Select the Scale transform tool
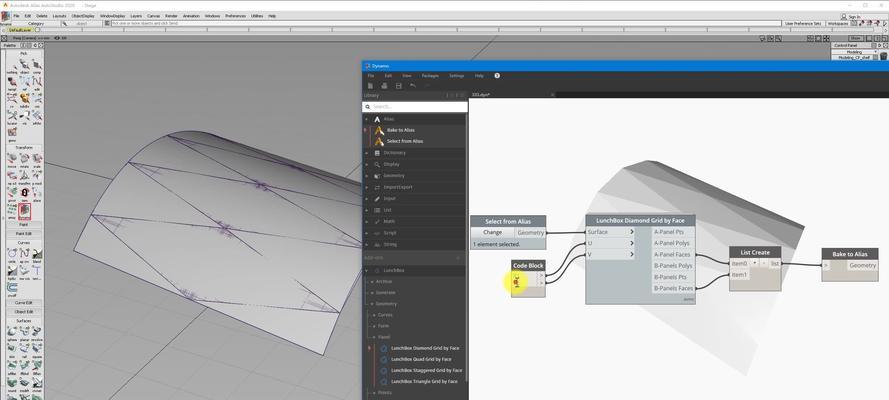889x400 pixels. pyautogui.click(x=37, y=161)
